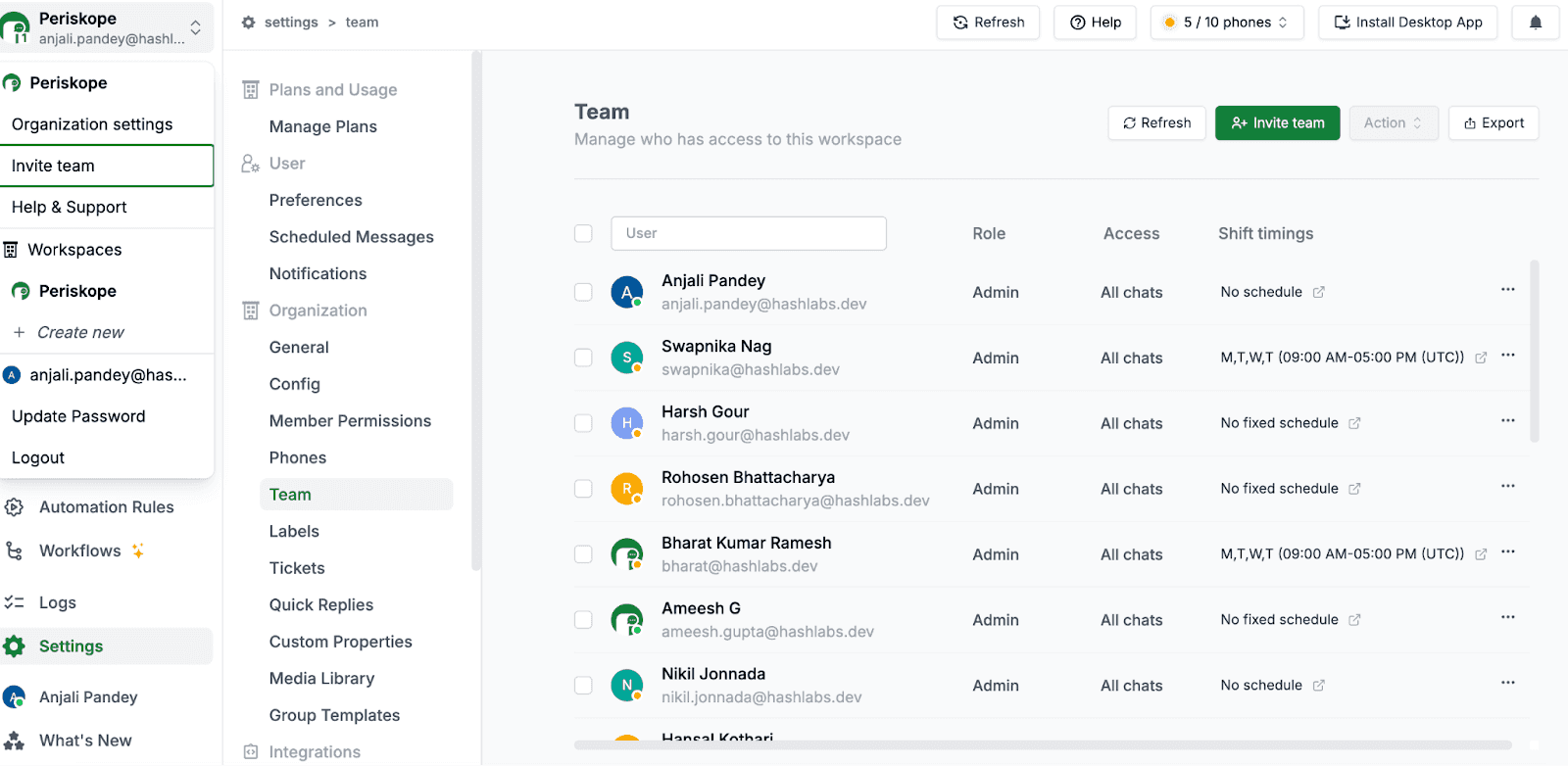1568x766 pixels.
Task: Click the Team panel Refresh button
Action: pos(1156,122)
